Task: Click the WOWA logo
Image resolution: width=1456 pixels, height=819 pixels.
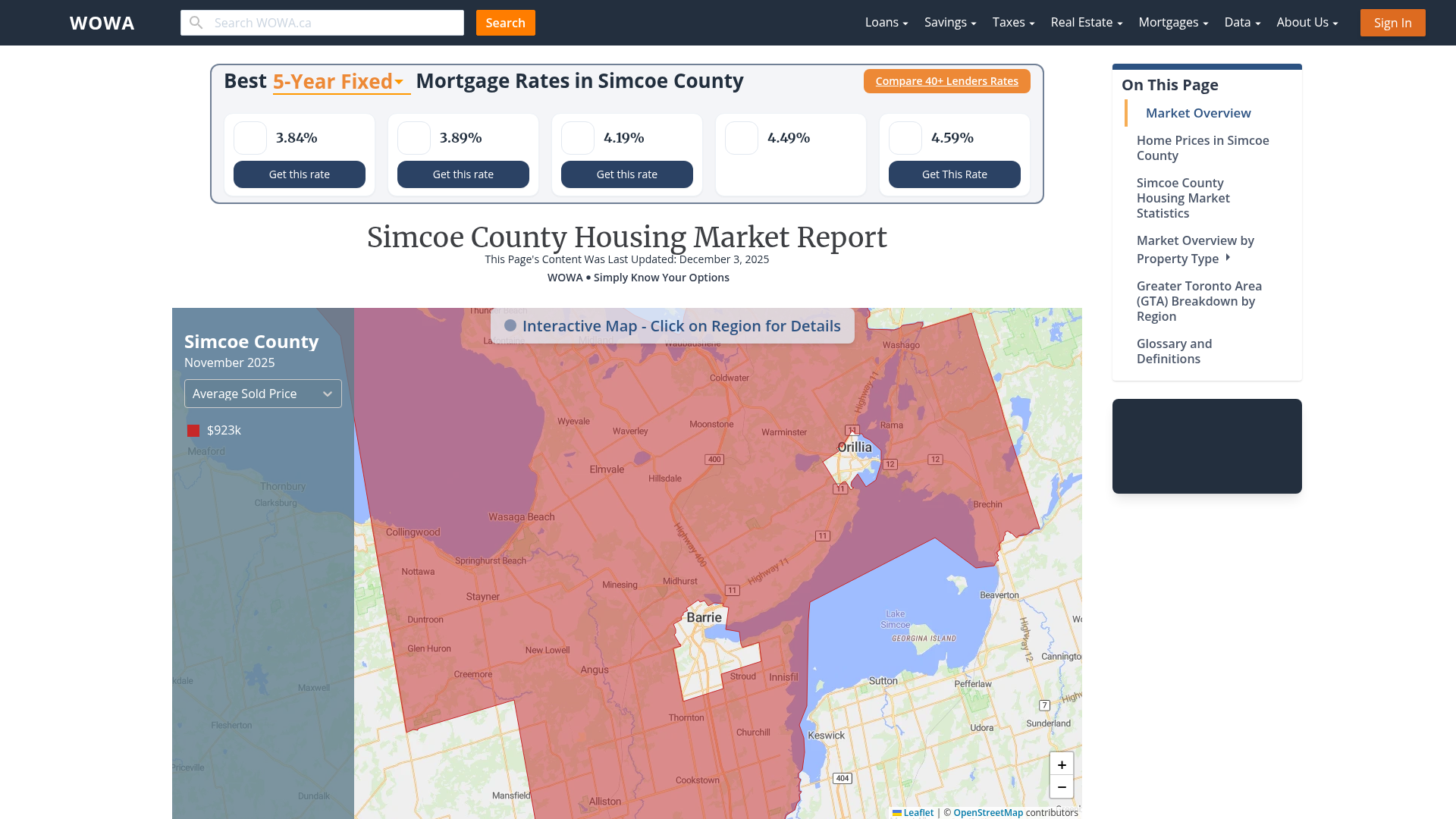Action: 102,23
